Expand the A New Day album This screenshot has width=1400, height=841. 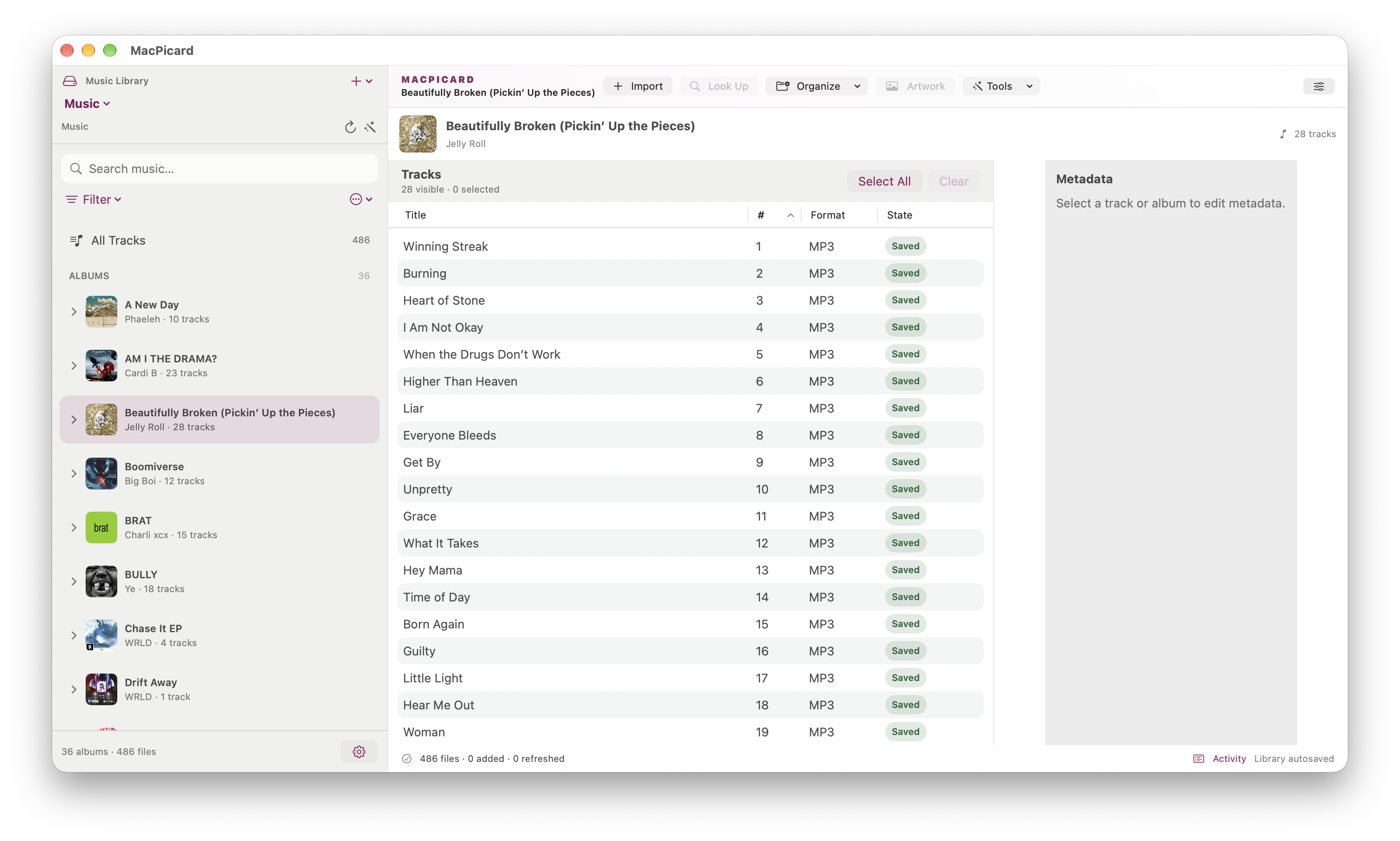[x=74, y=312]
